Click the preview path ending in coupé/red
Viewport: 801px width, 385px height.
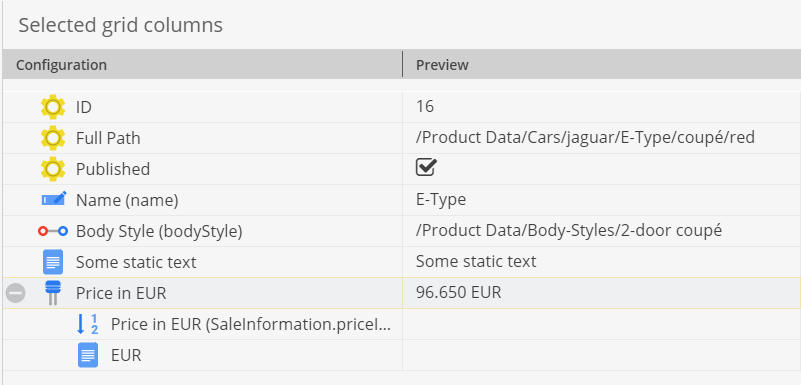585,138
